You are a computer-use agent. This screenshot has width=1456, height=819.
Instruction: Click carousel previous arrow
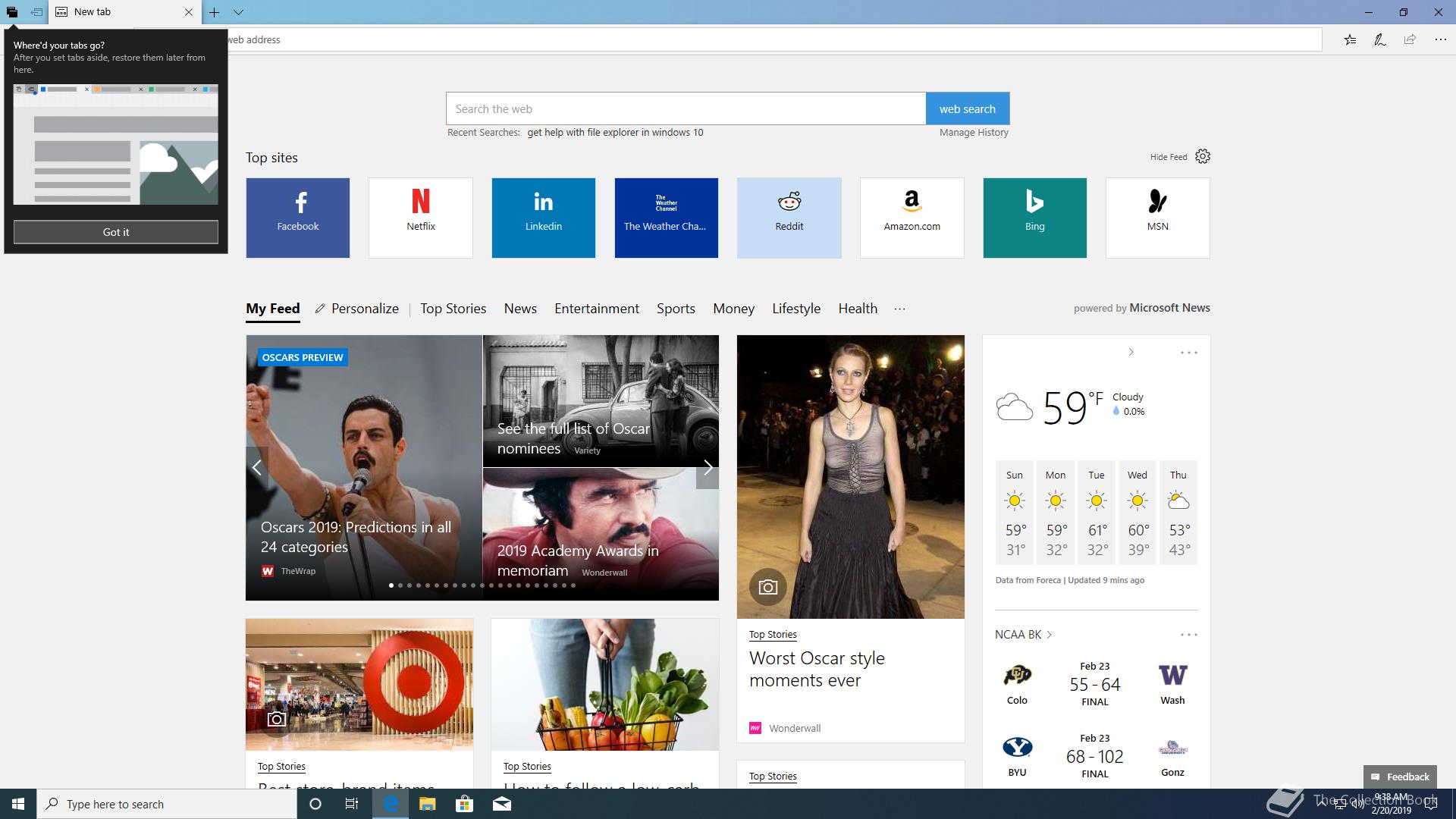point(257,468)
